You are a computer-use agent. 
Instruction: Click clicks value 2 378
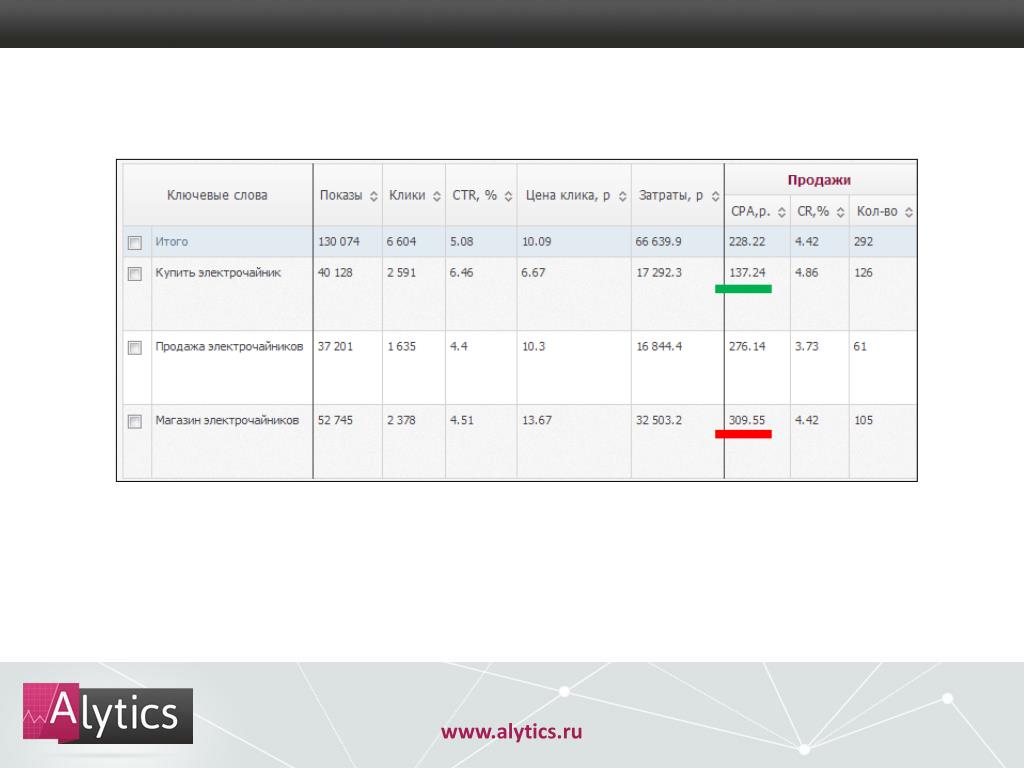pos(401,420)
